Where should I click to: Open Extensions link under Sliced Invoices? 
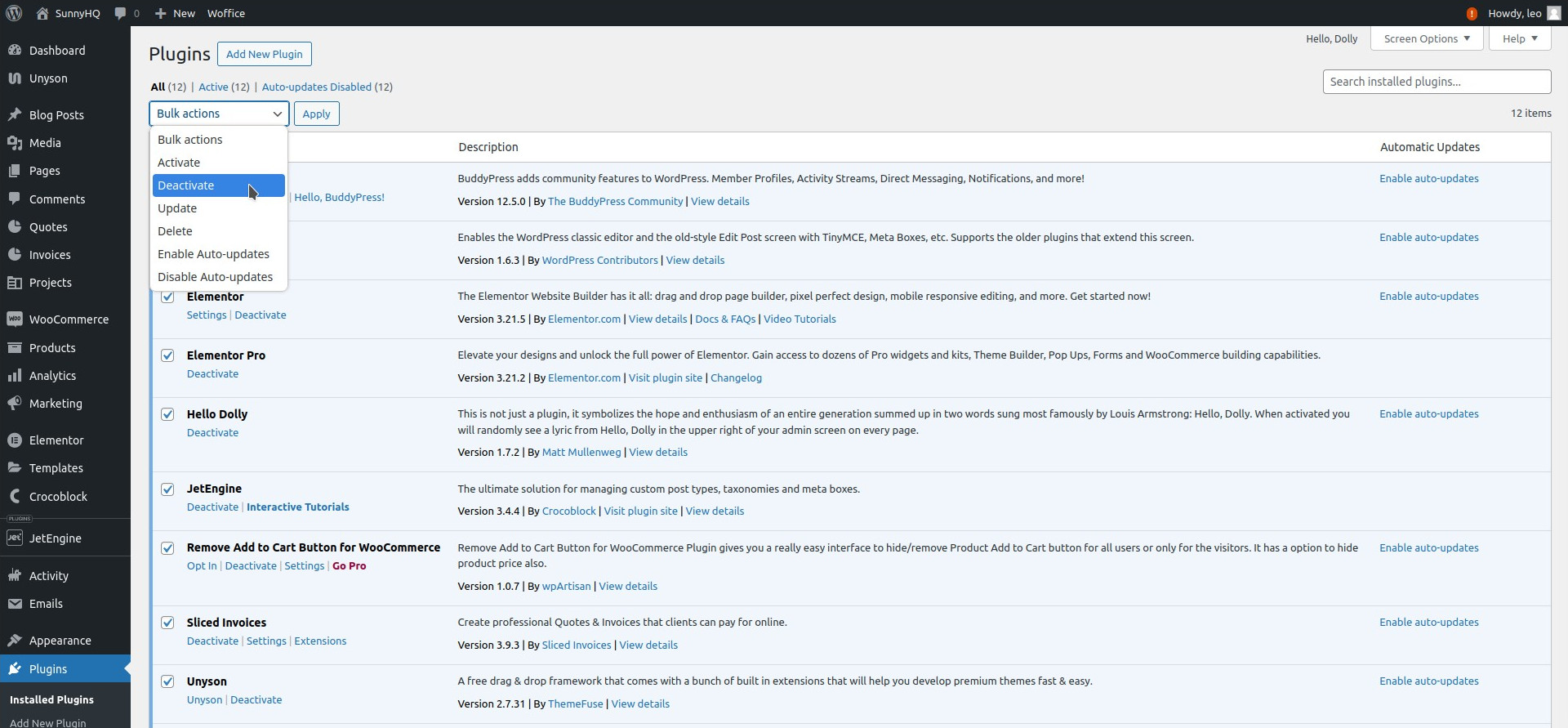pyautogui.click(x=320, y=641)
